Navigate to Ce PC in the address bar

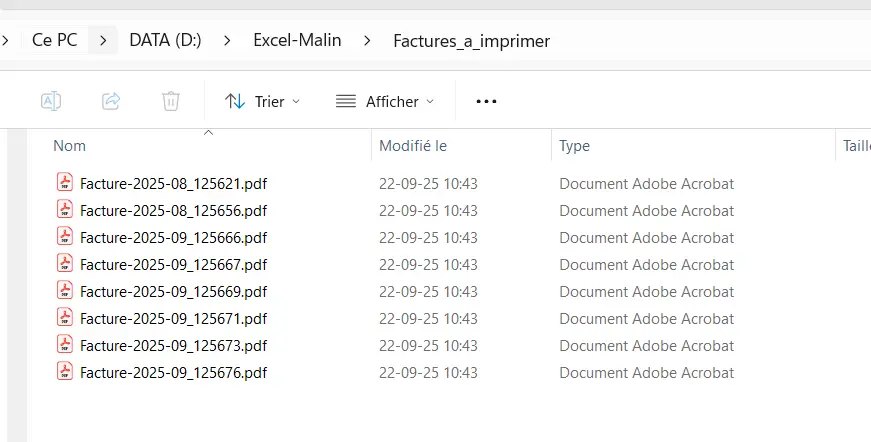(55, 41)
